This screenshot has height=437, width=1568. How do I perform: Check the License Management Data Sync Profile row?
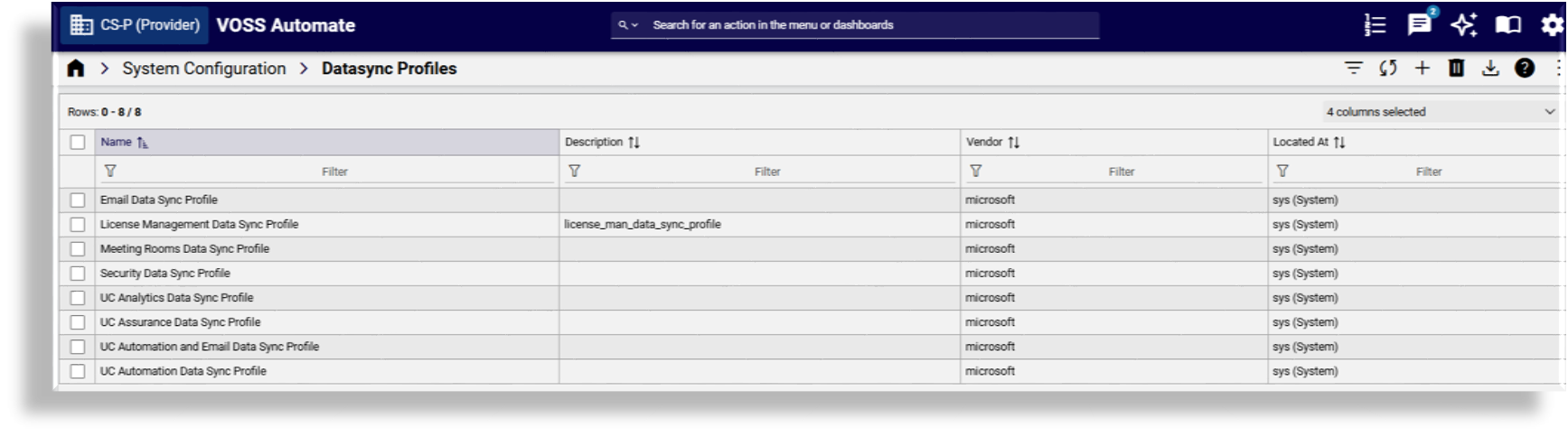point(78,225)
